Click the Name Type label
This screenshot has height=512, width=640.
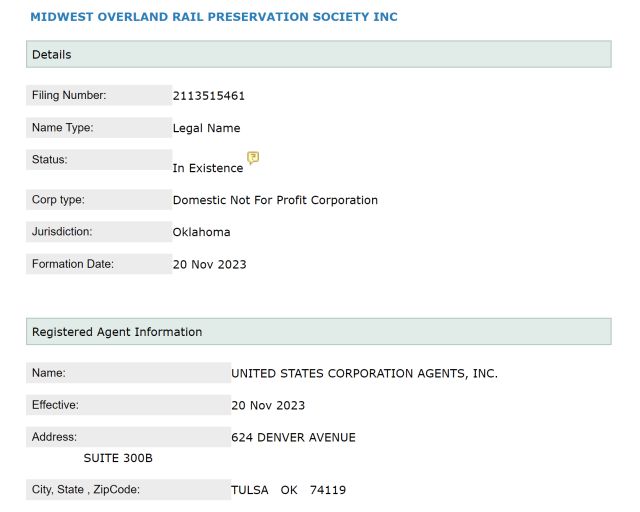click(62, 128)
